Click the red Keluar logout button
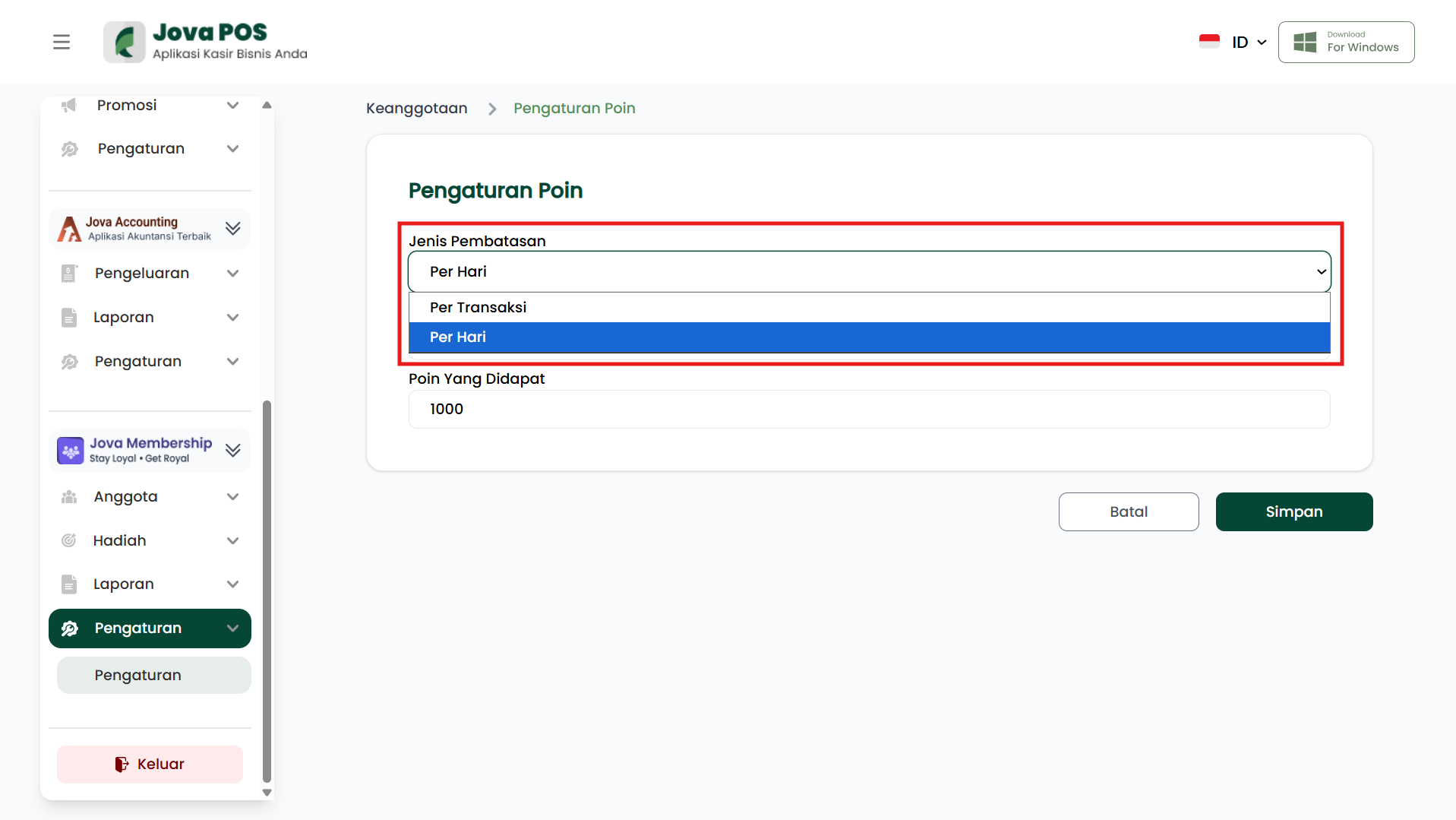This screenshot has height=820, width=1456. [150, 765]
